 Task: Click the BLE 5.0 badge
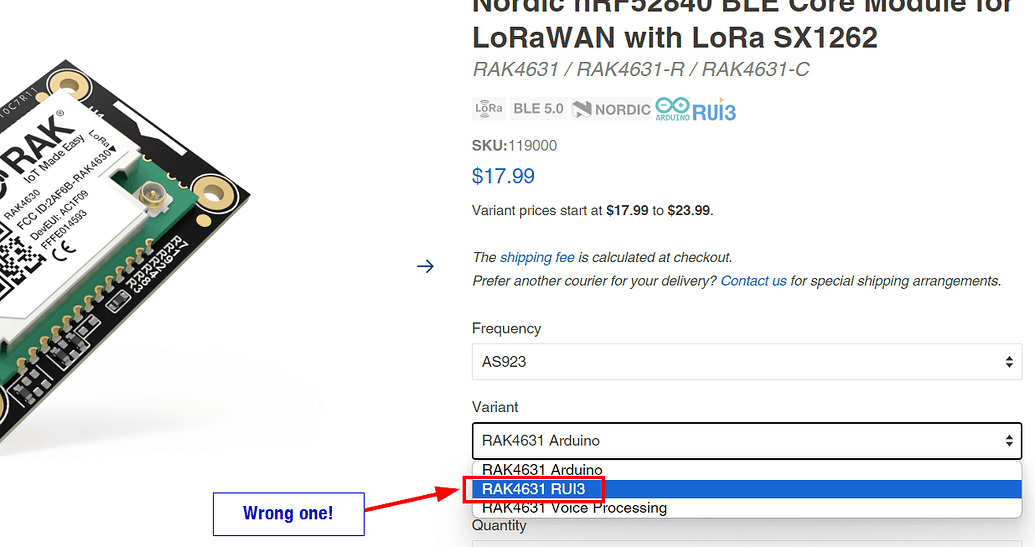tap(538, 108)
